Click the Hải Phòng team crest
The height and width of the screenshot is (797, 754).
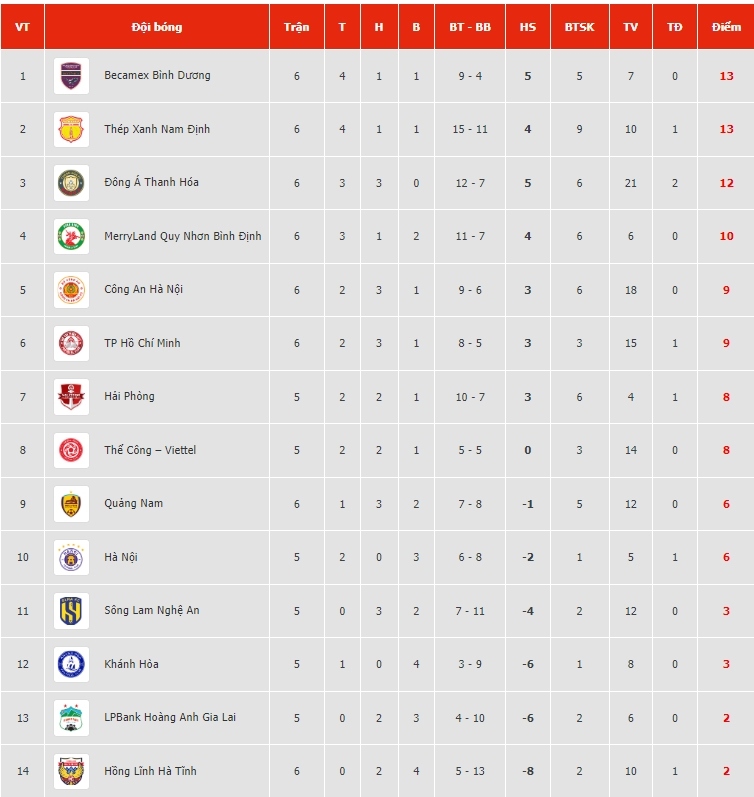click(x=71, y=397)
